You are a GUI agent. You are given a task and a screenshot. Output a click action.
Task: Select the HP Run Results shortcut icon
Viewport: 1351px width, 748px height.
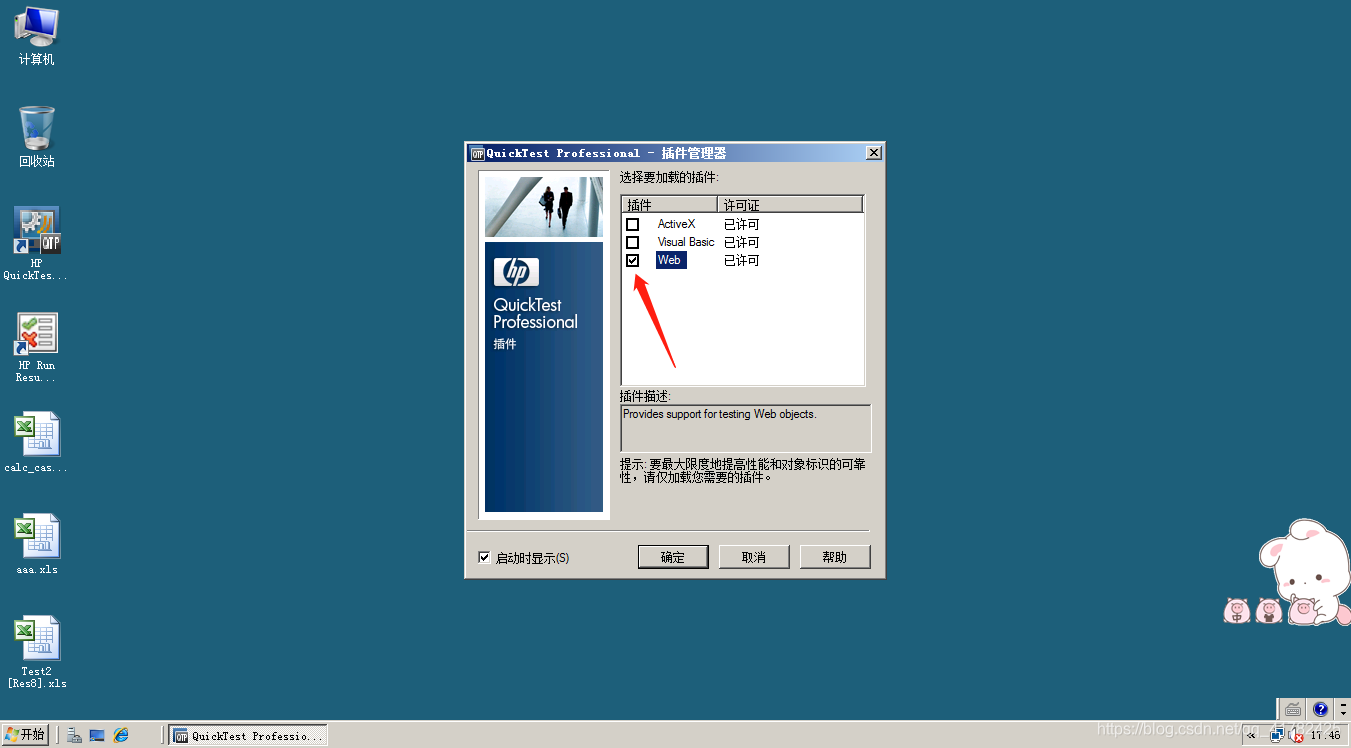click(37, 347)
